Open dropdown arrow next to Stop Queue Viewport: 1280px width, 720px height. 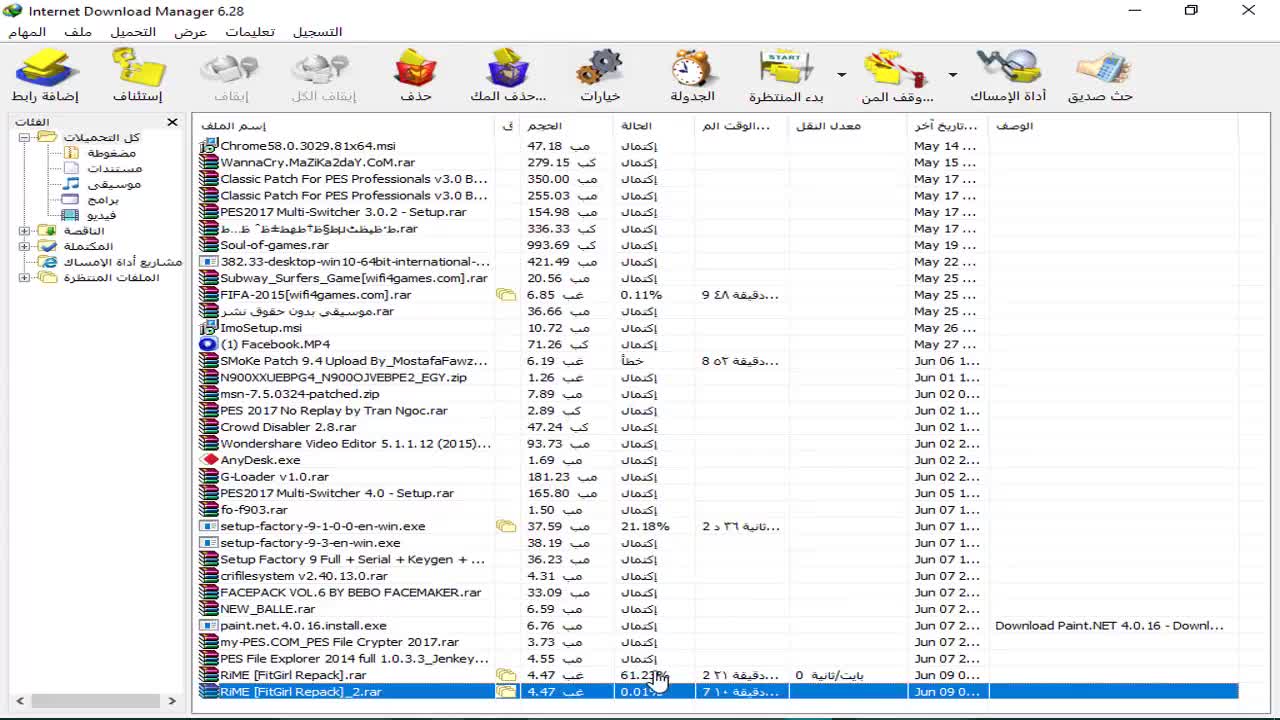(x=953, y=75)
